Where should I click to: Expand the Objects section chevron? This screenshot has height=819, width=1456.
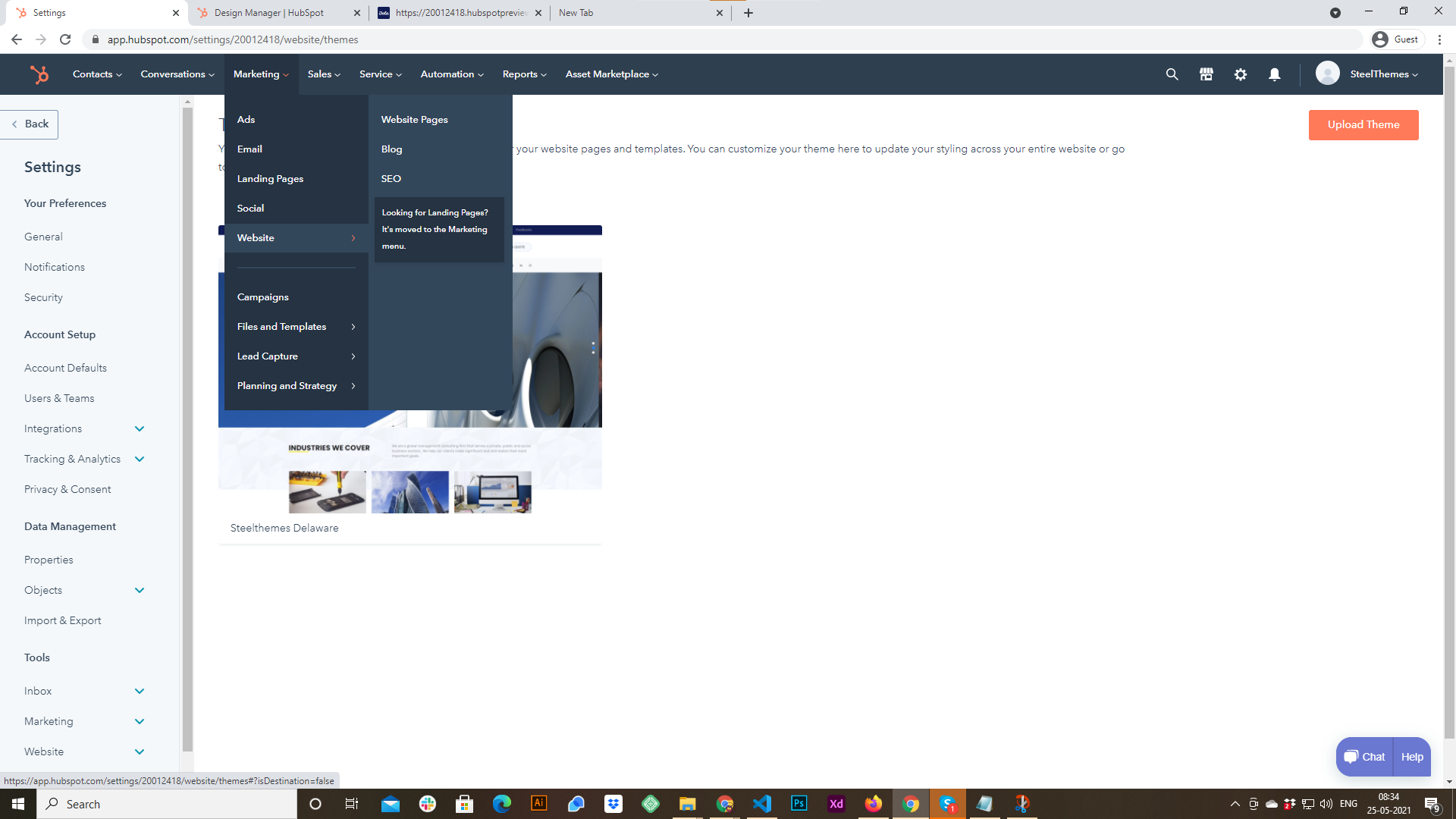(140, 590)
